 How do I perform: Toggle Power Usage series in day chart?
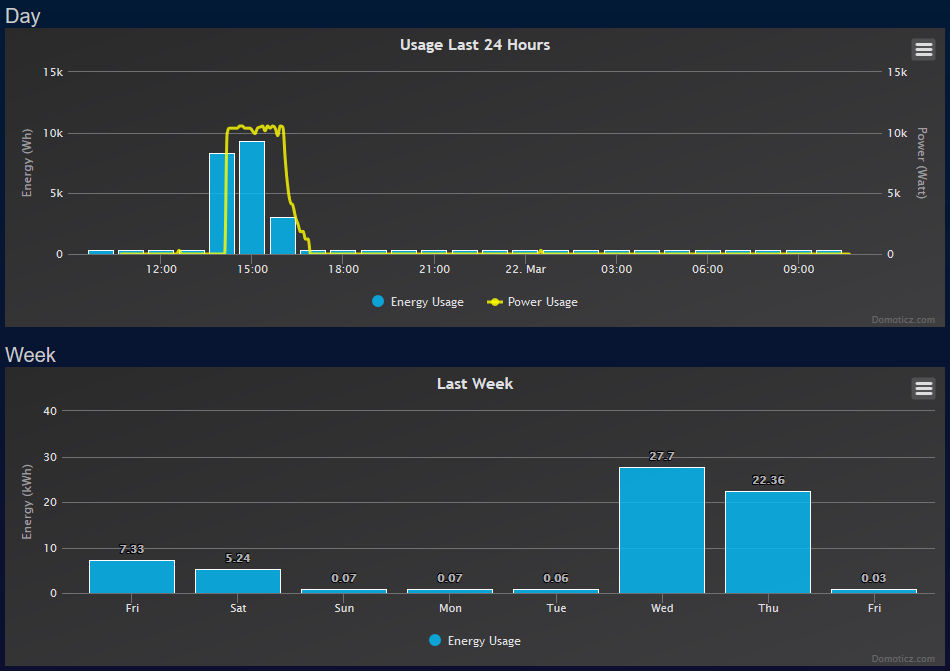point(542,302)
